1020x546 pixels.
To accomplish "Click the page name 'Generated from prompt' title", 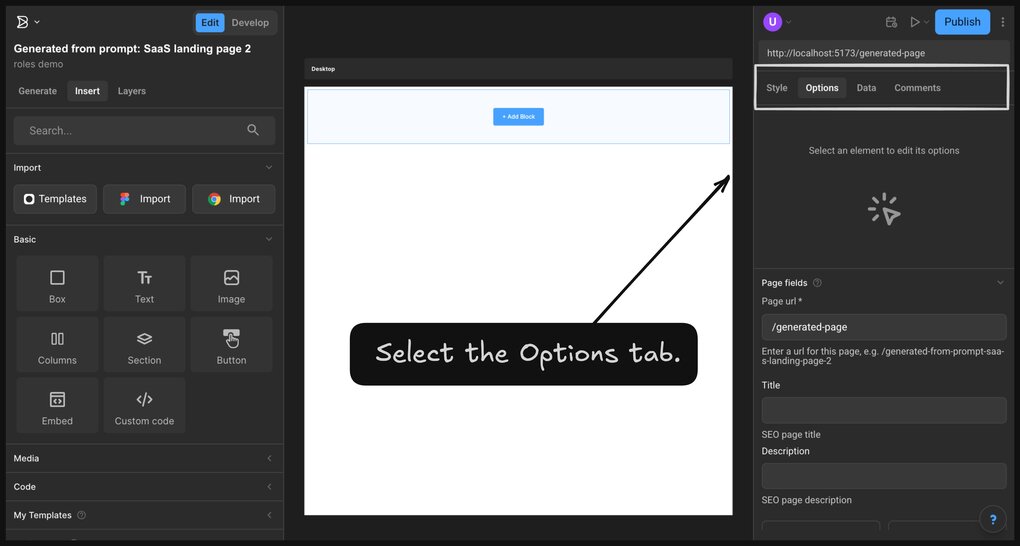I will 132,49.
